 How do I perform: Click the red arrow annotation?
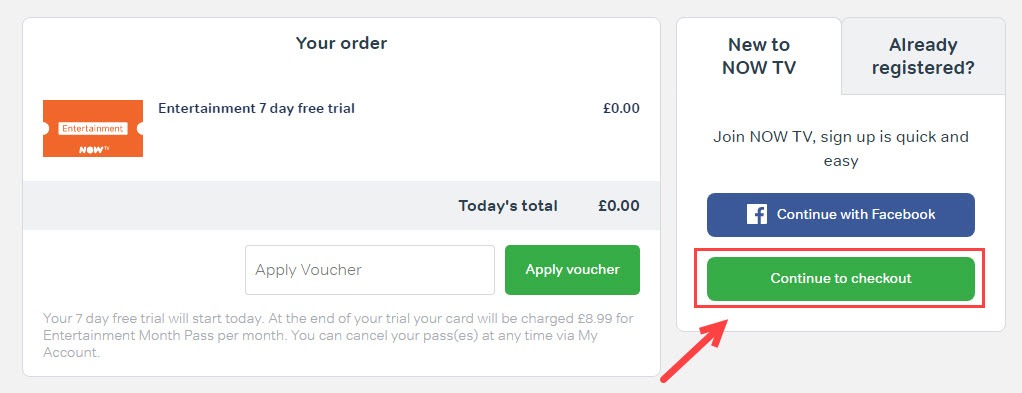point(694,349)
